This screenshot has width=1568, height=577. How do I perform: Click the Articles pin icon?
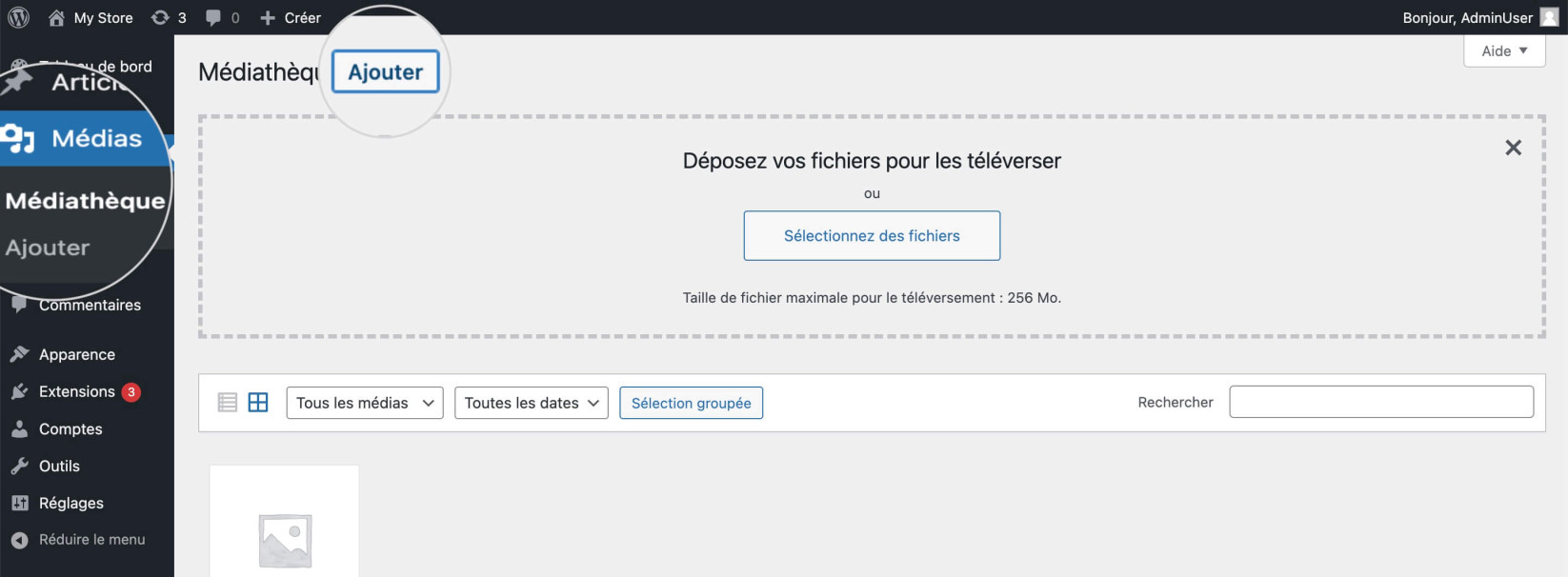[x=18, y=82]
